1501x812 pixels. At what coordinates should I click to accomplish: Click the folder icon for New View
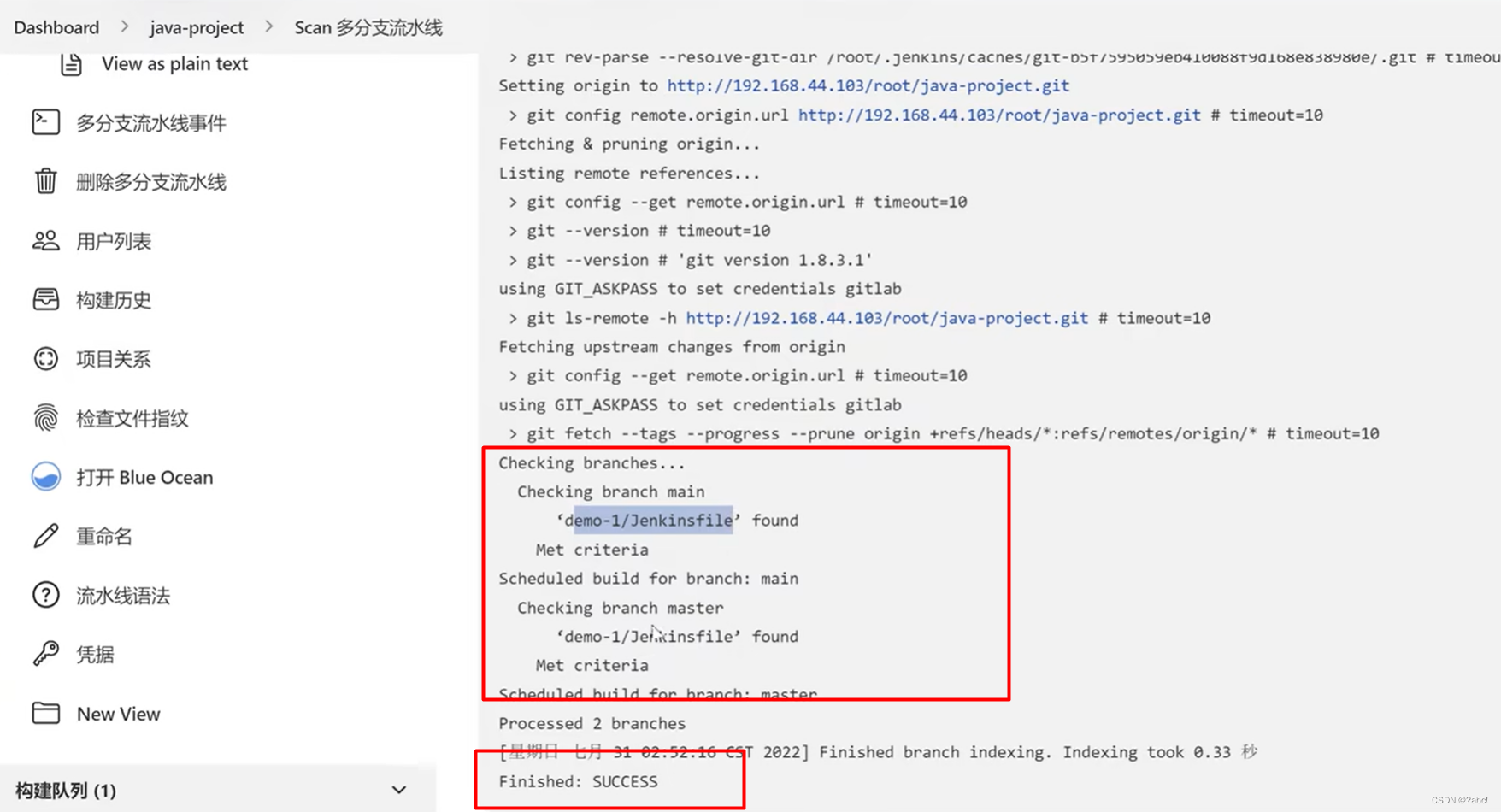click(x=46, y=713)
